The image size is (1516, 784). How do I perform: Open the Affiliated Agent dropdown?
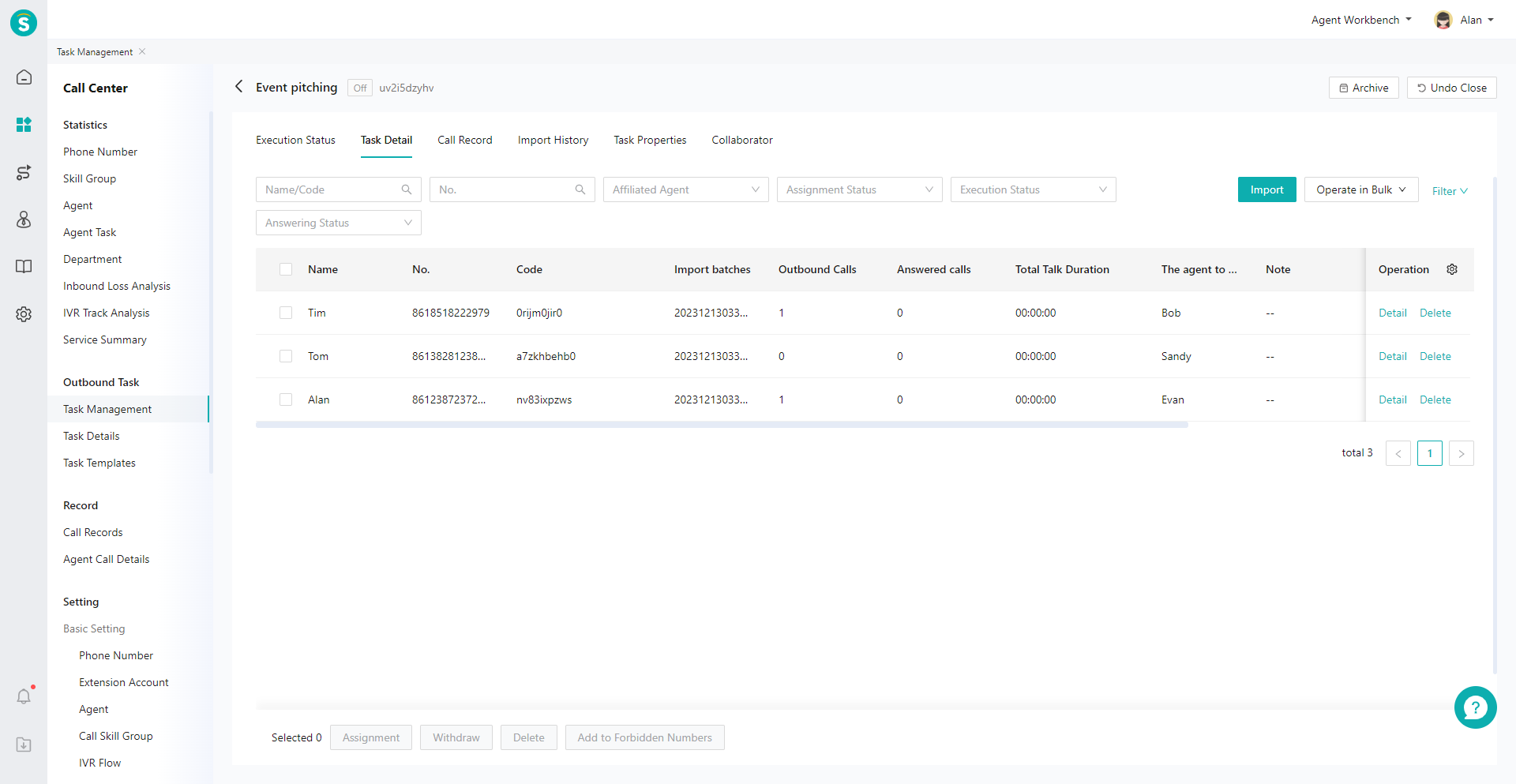[685, 189]
